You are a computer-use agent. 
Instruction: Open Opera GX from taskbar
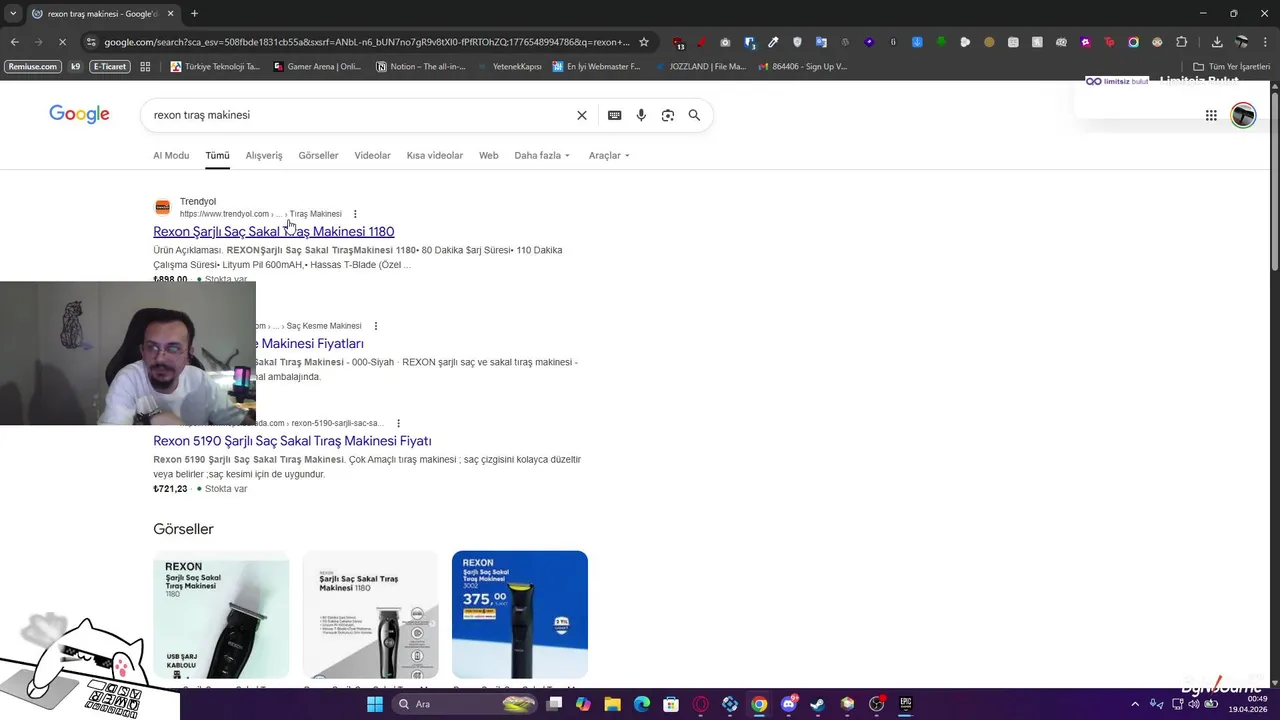tap(701, 704)
